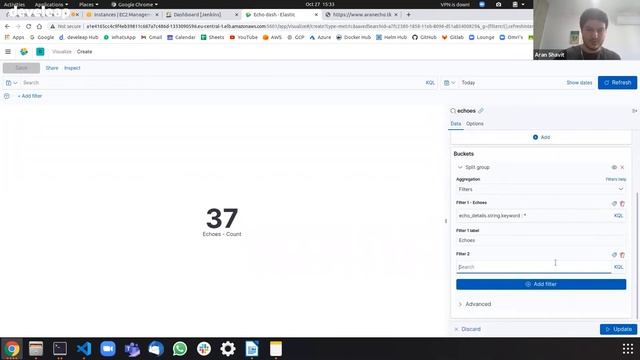Open Terminal from the dock
The width and height of the screenshot is (640, 360).
tap(60, 349)
